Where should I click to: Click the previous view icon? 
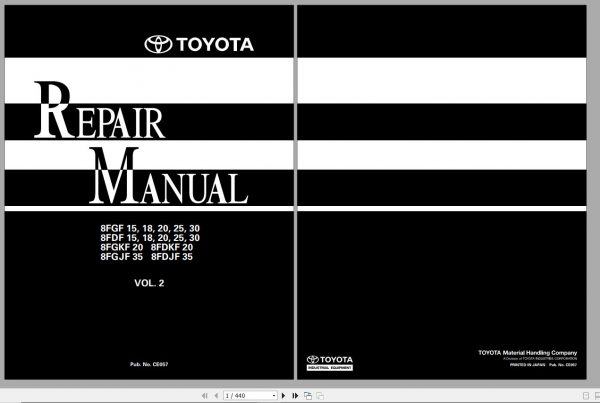pyautogui.click(x=308, y=396)
